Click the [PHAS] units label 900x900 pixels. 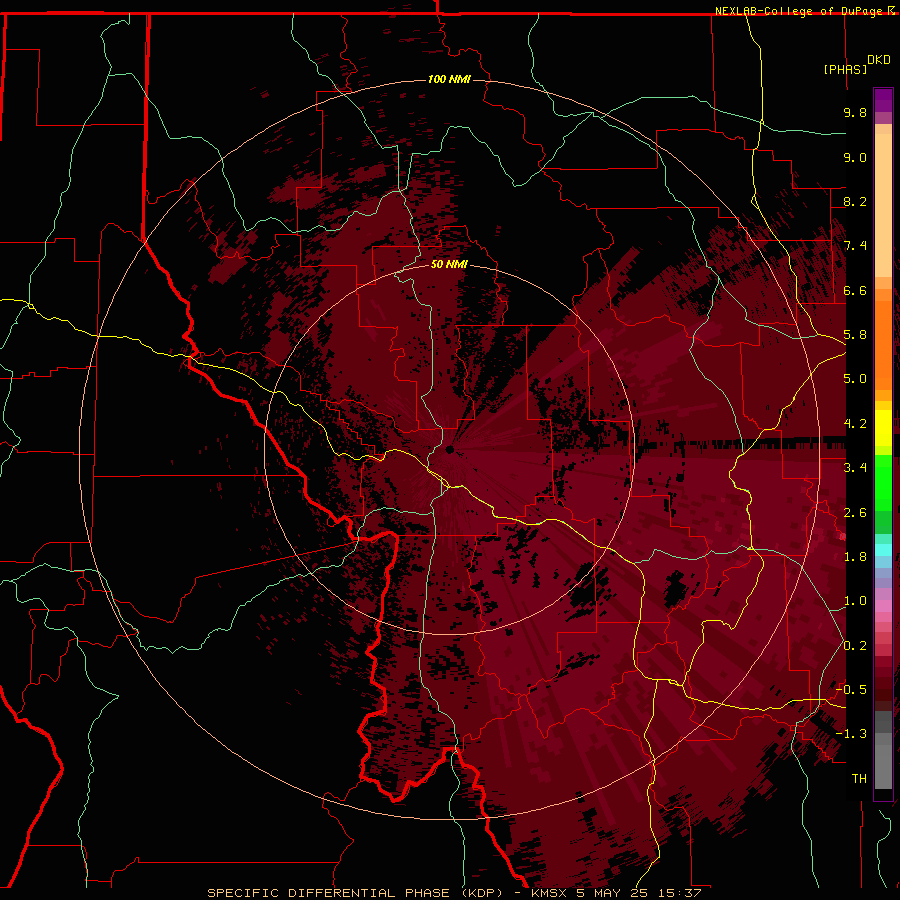pos(845,69)
